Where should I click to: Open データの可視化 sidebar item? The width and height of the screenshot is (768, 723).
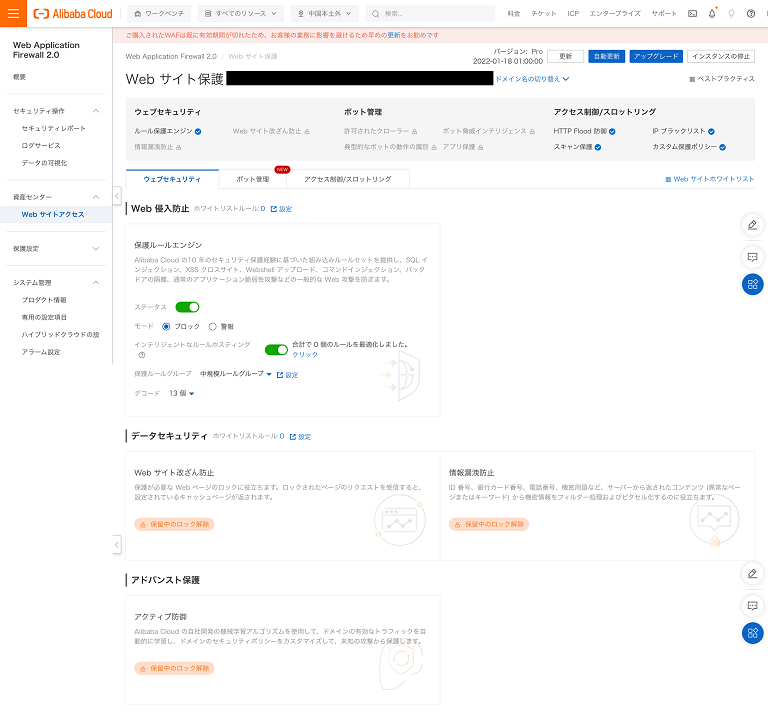click(x=44, y=163)
